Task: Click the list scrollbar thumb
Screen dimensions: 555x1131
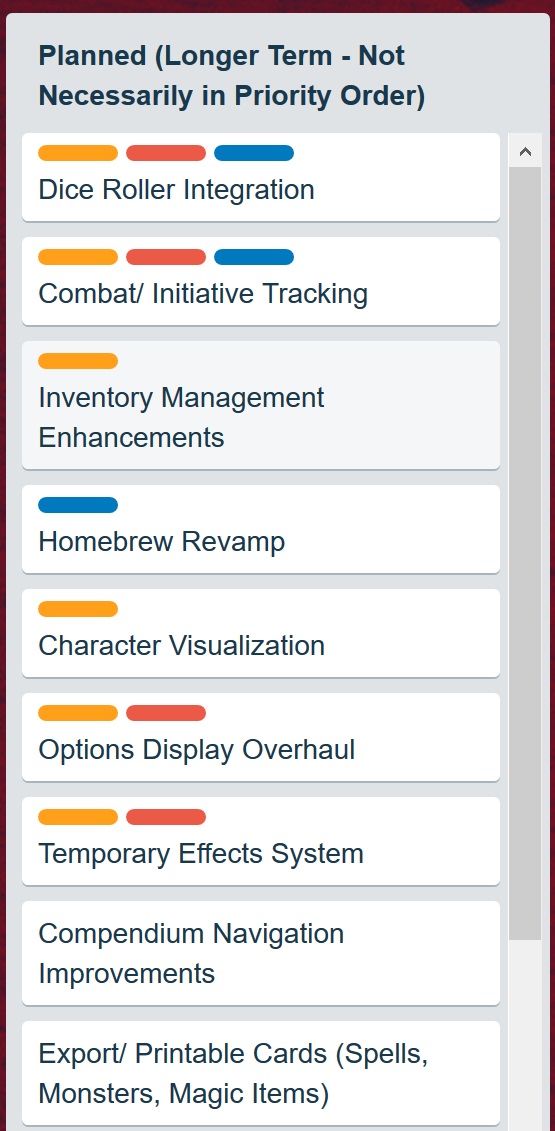Action: (525, 553)
